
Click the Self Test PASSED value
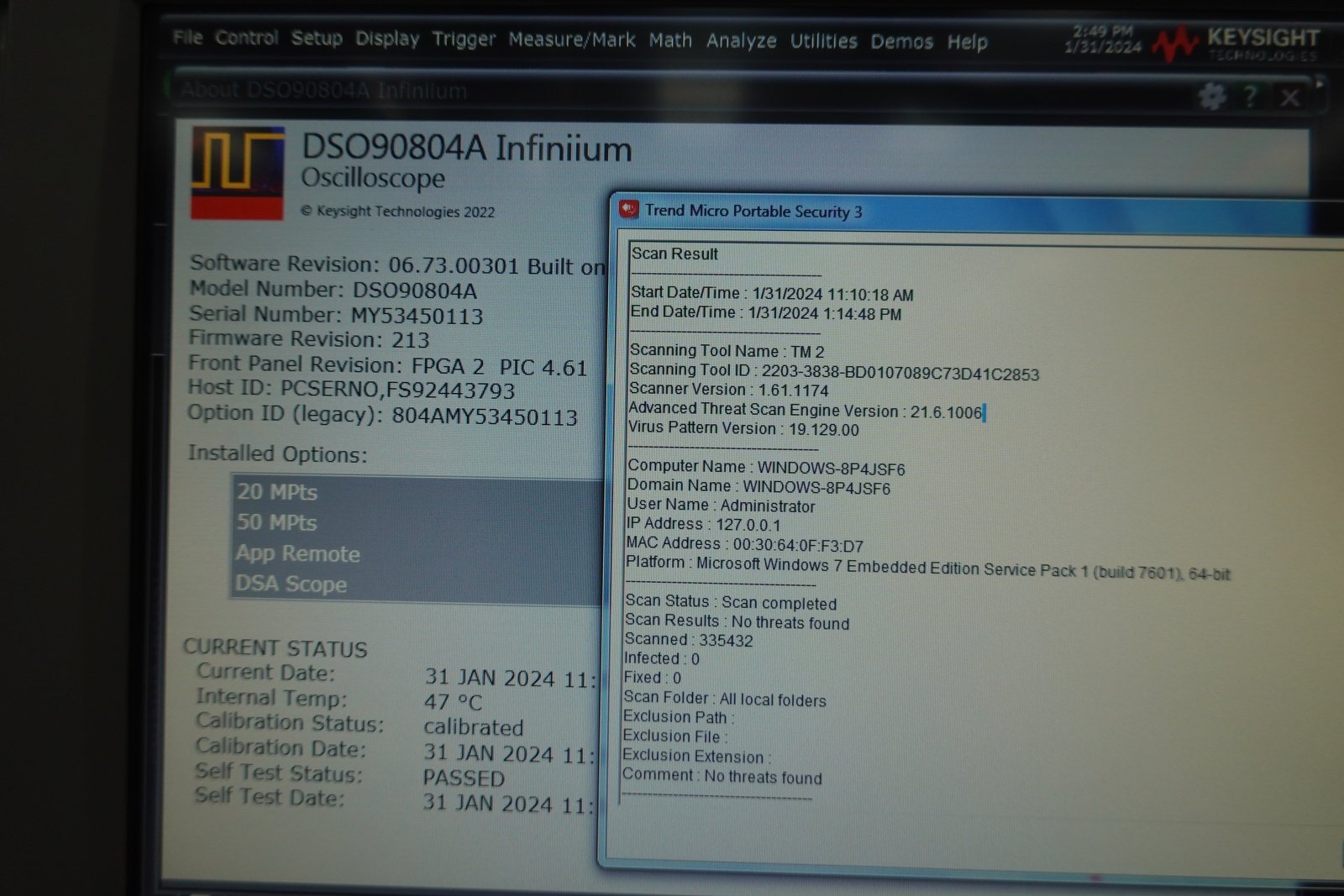pyautogui.click(x=463, y=778)
